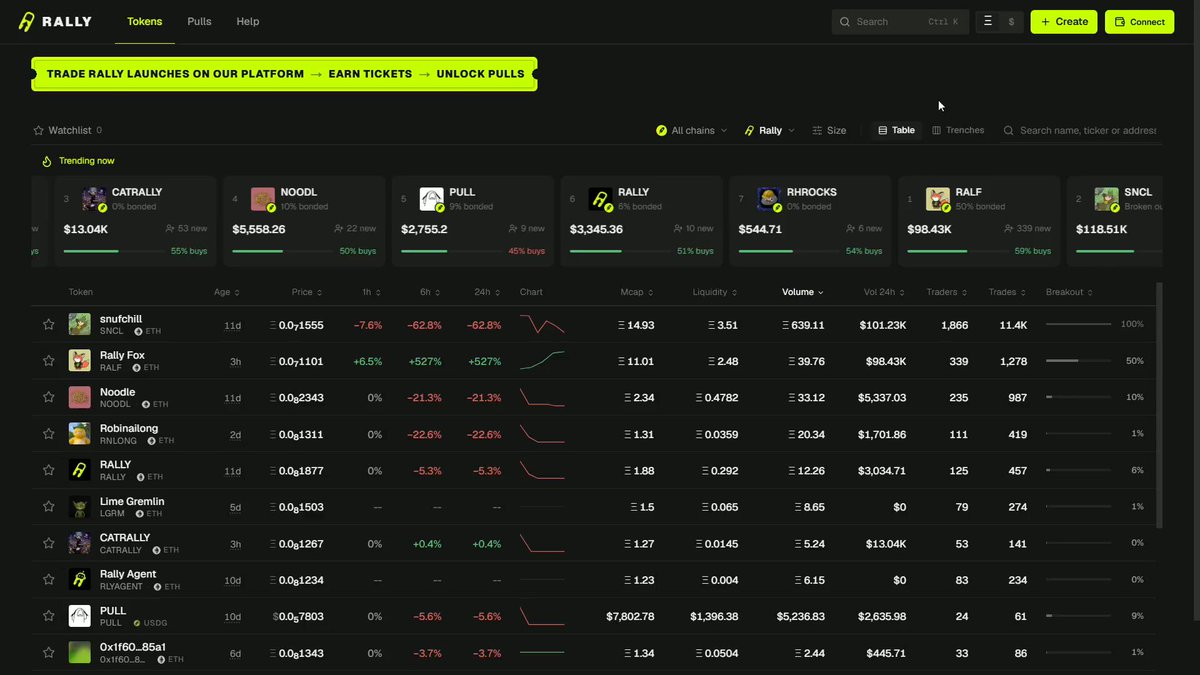Go to the Pulls tab

point(199,21)
